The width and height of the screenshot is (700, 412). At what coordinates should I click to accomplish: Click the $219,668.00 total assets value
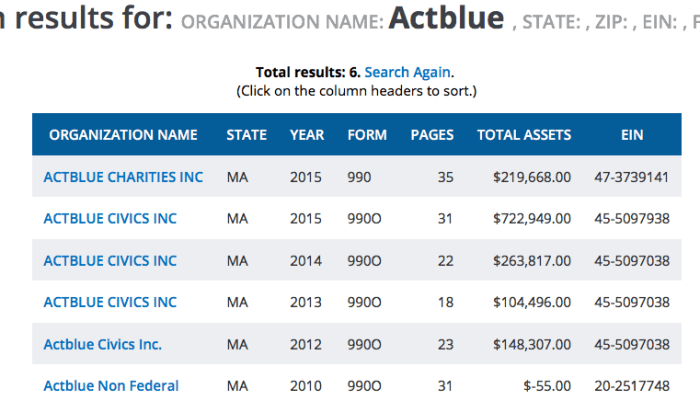coord(532,177)
